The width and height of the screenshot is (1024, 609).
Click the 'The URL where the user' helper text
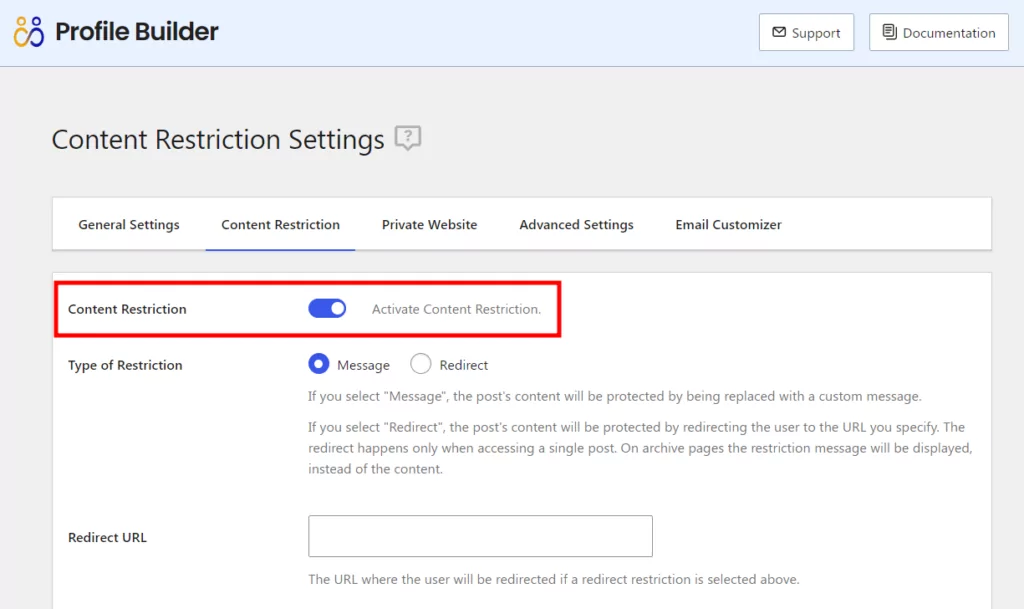click(554, 579)
